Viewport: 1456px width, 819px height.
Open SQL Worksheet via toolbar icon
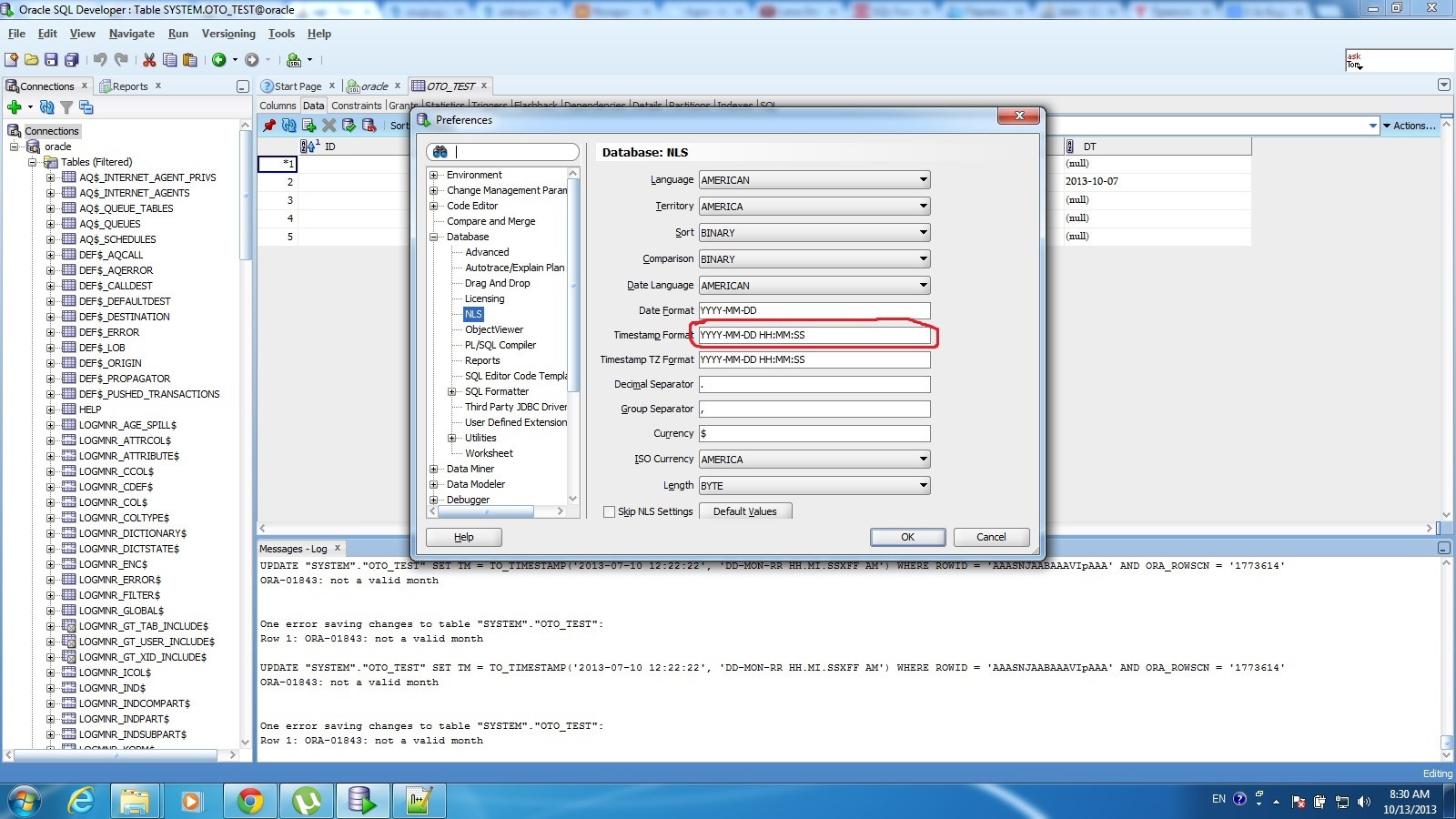click(x=294, y=60)
